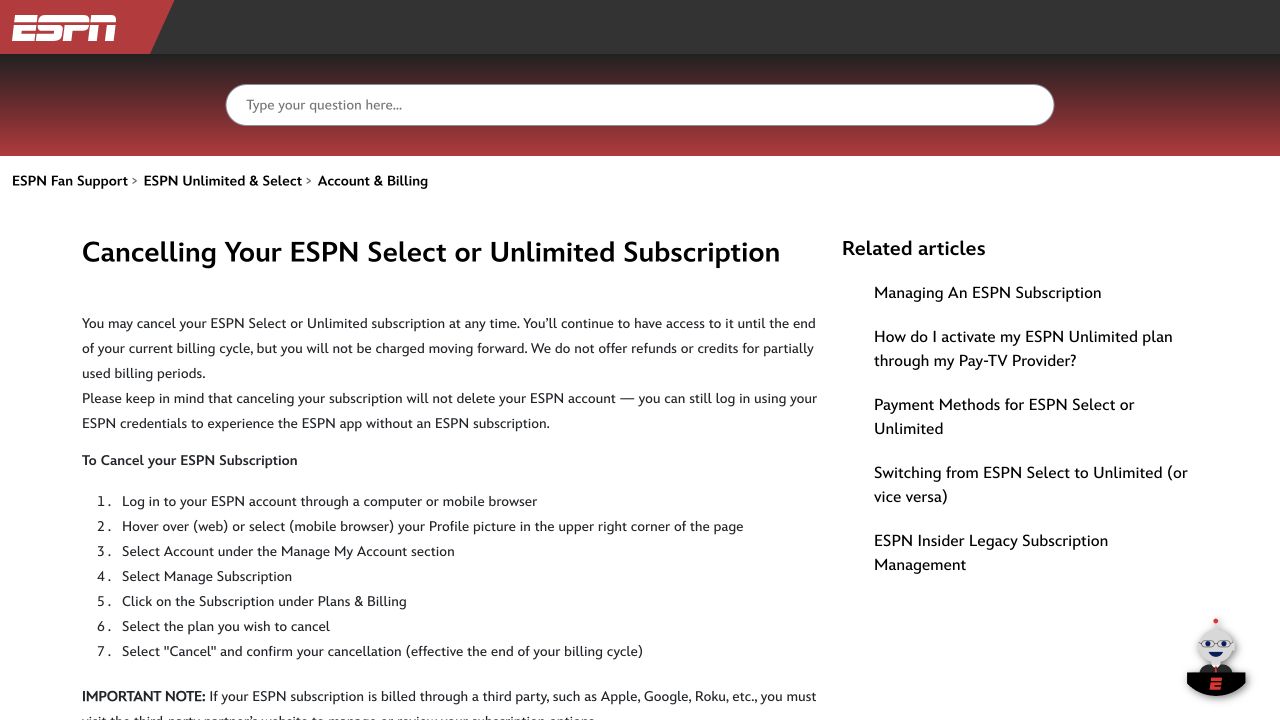Click step 'Select Account under the Manage My Account'

(288, 552)
